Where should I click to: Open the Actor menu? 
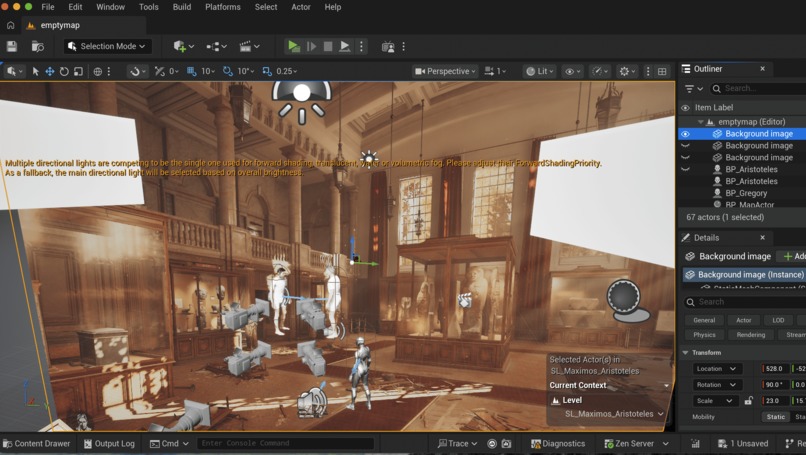point(301,7)
